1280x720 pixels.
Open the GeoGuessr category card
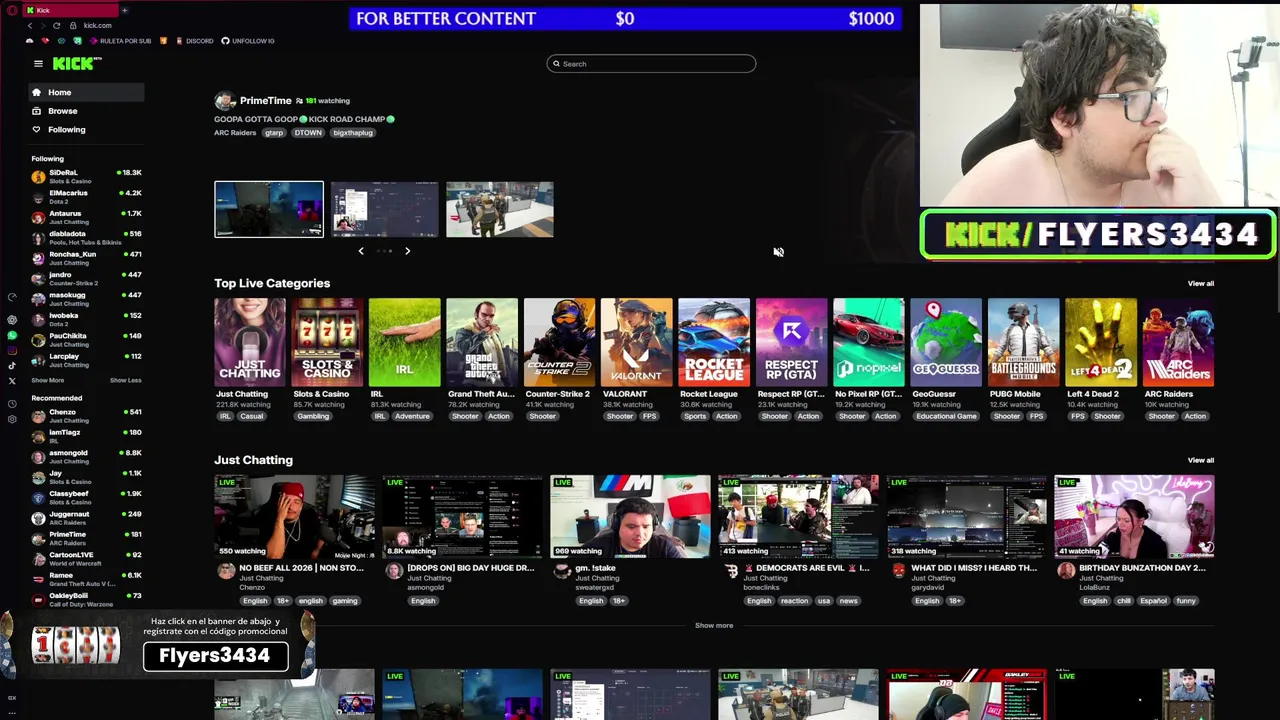click(x=946, y=342)
